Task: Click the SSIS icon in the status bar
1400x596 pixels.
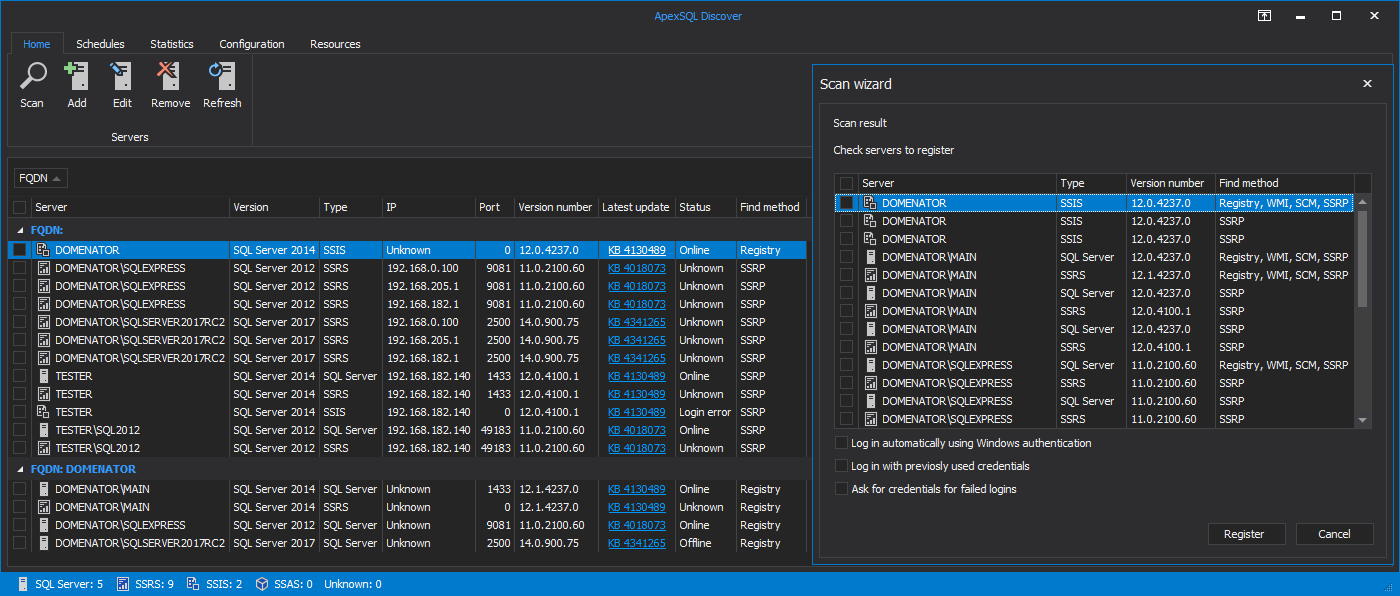Action: click(x=193, y=584)
